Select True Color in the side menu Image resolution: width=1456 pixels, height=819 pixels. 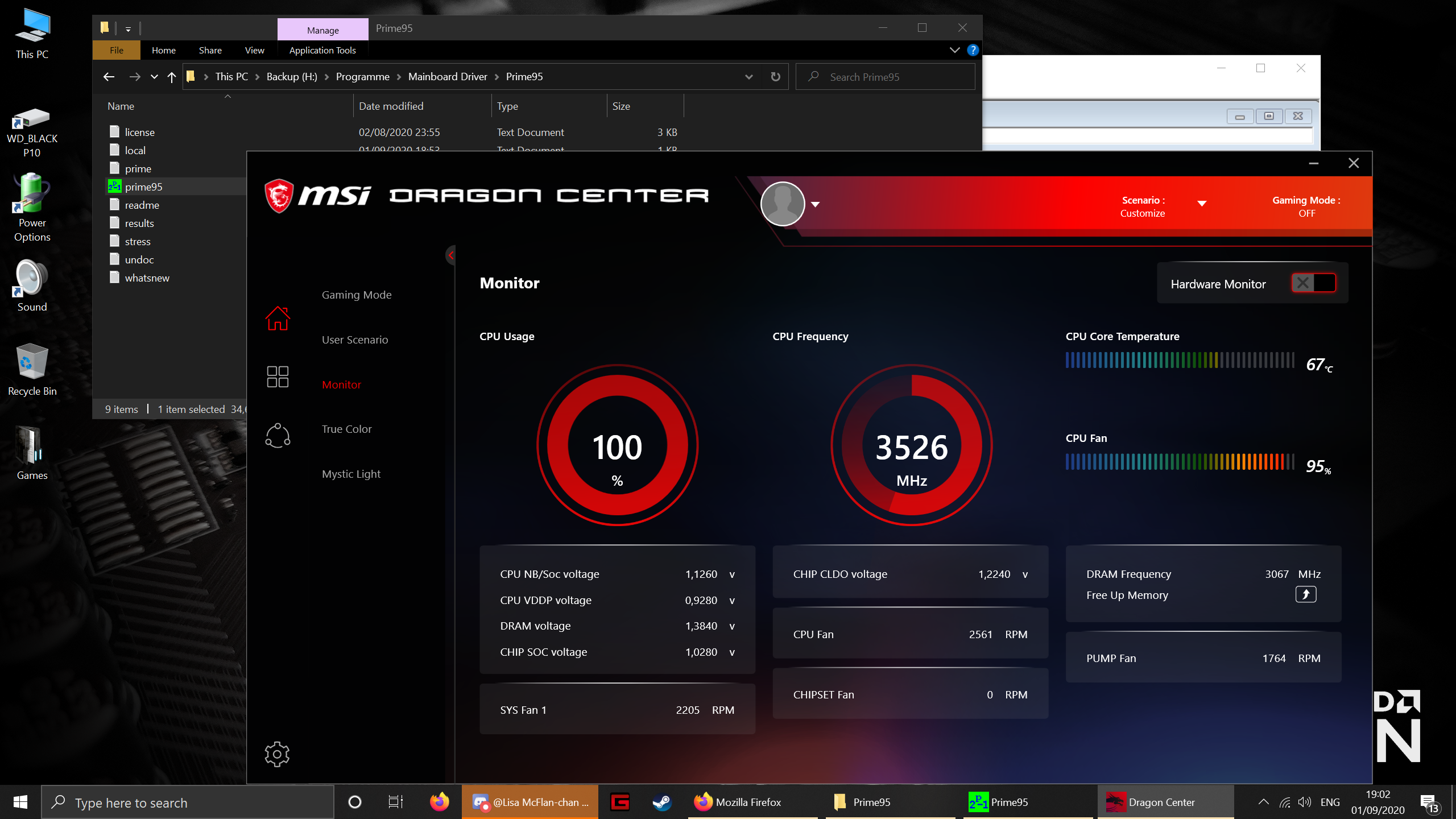[x=346, y=429]
